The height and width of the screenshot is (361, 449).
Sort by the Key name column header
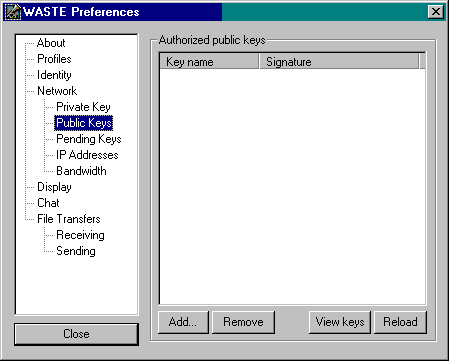click(209, 62)
